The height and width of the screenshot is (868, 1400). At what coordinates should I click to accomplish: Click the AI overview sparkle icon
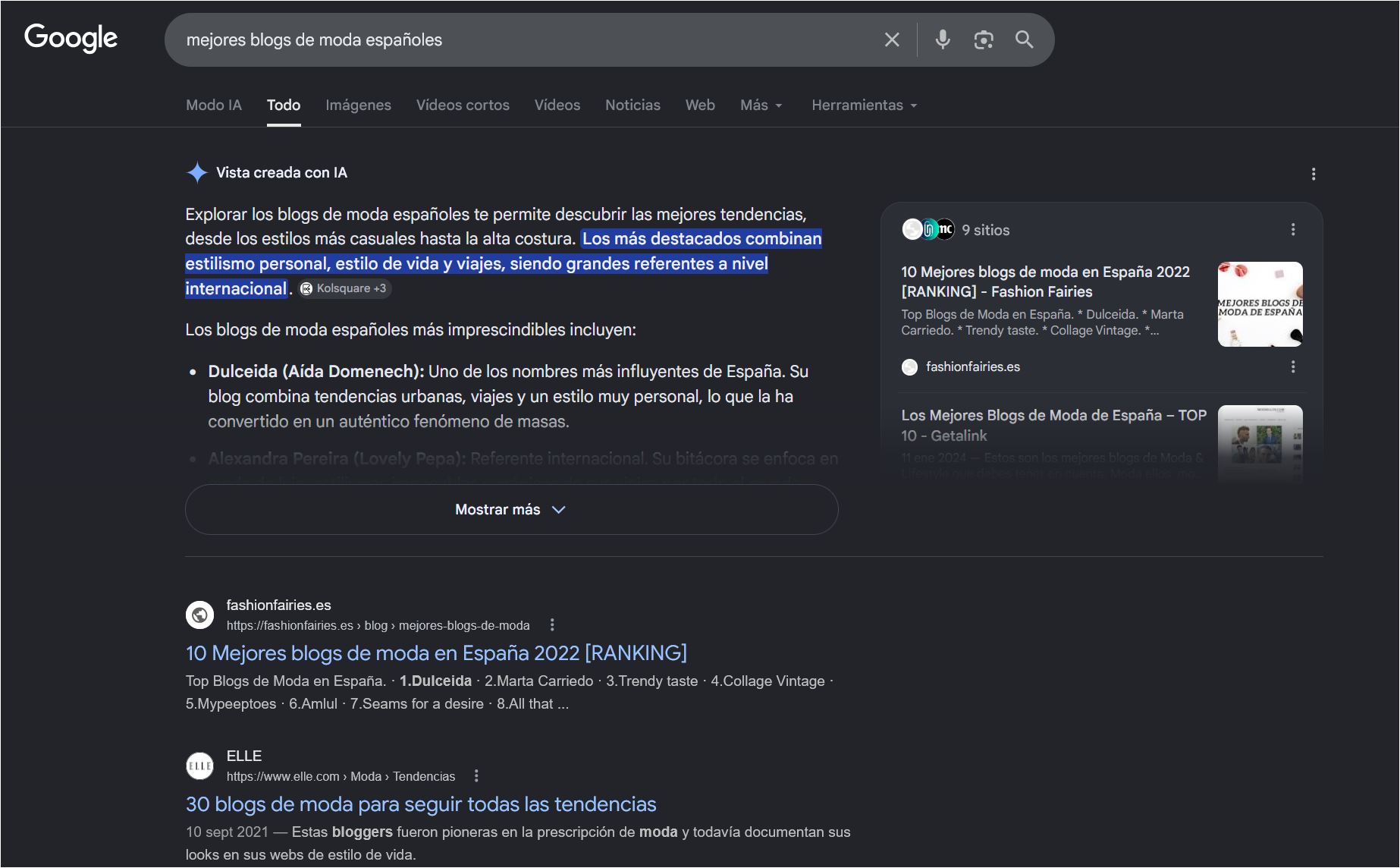click(197, 172)
